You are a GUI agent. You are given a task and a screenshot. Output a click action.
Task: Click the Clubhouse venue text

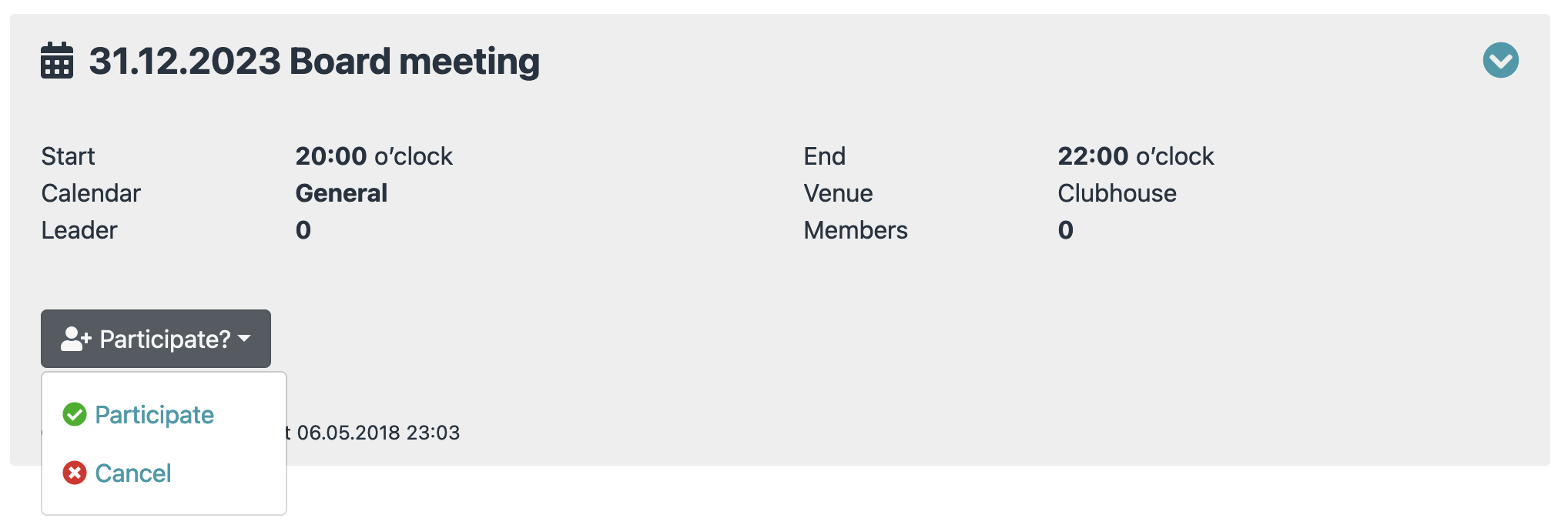pos(1117,193)
